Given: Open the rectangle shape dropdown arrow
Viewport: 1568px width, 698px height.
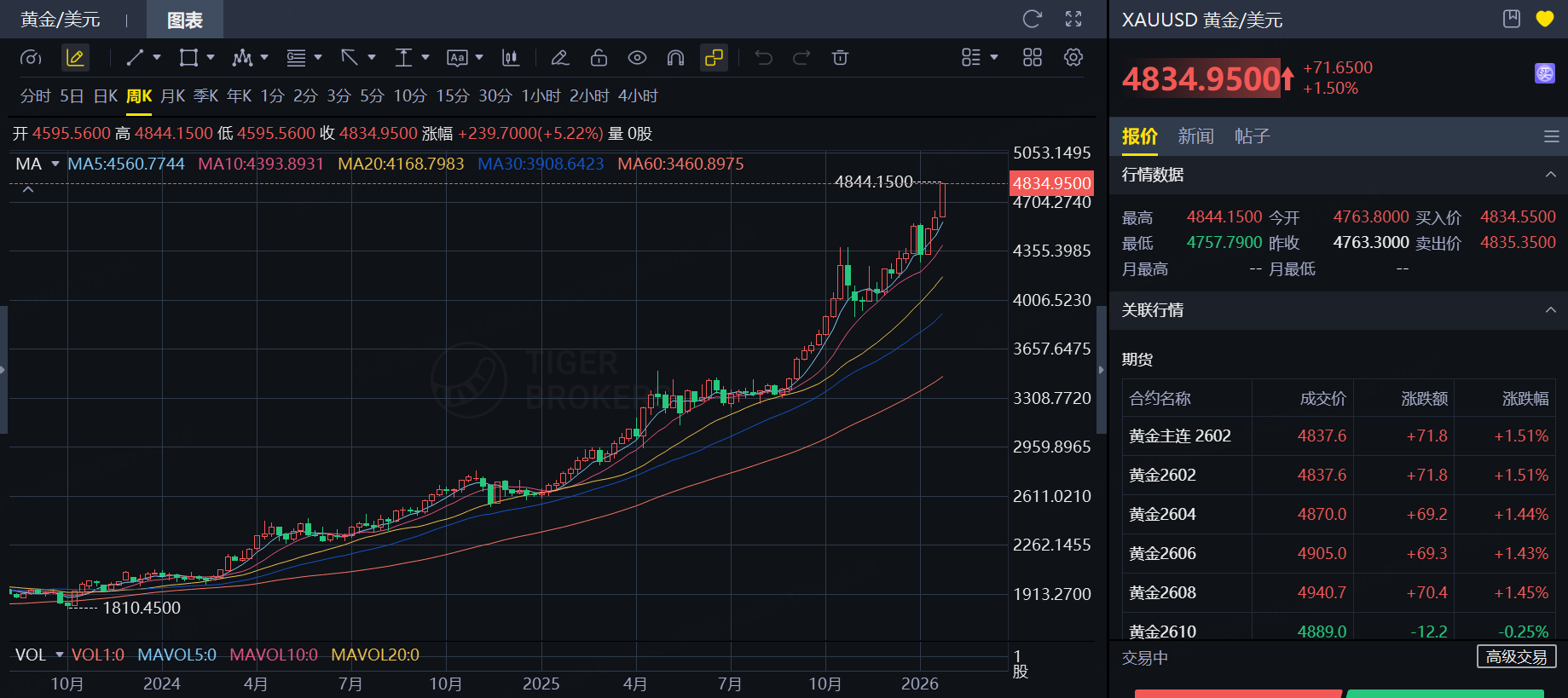Looking at the screenshot, I should point(211,58).
